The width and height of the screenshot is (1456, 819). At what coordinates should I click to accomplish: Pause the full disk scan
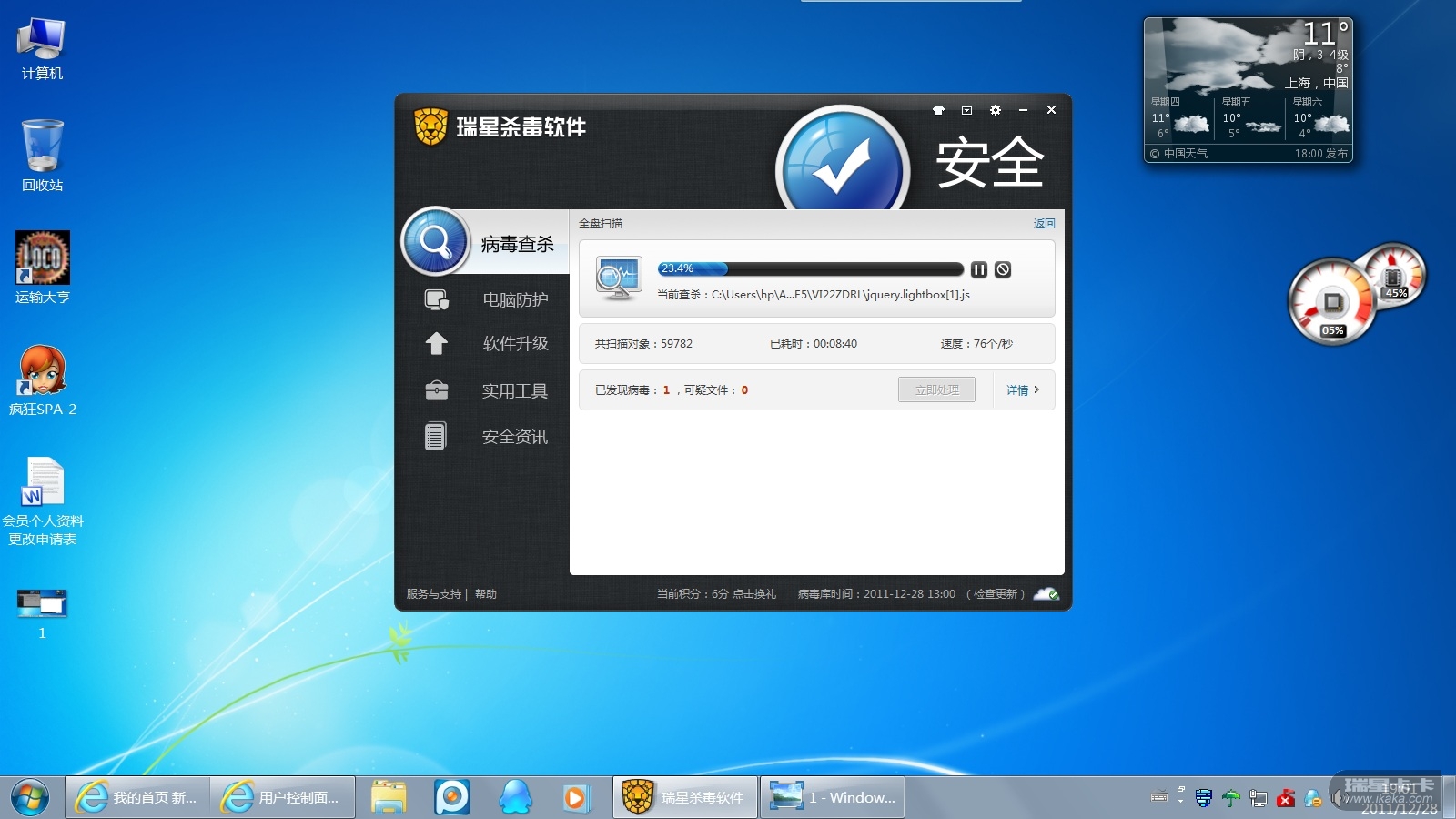click(x=979, y=269)
